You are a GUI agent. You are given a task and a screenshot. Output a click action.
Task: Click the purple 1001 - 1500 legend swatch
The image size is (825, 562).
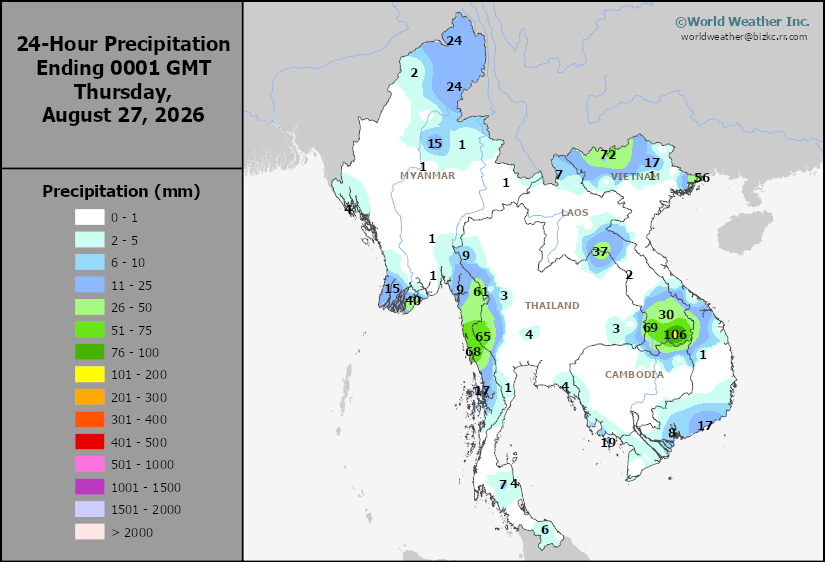pos(89,487)
